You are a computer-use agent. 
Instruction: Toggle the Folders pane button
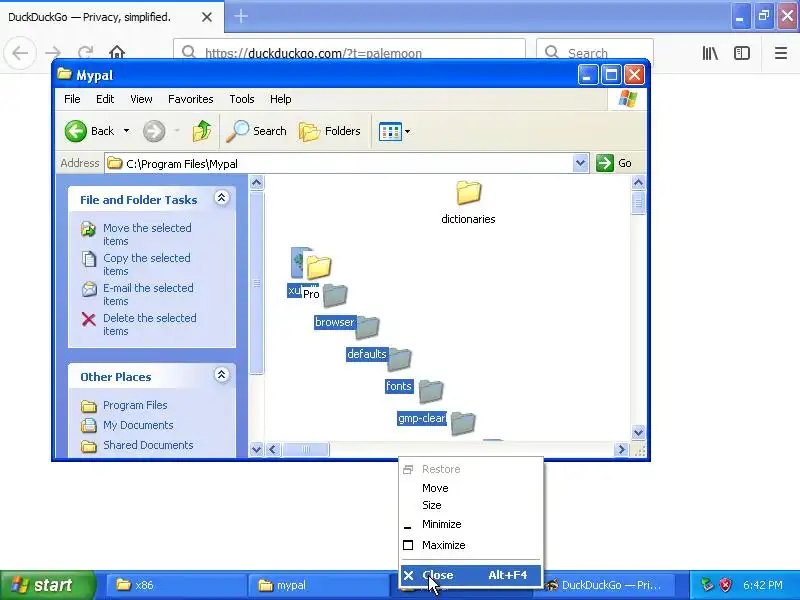click(330, 131)
